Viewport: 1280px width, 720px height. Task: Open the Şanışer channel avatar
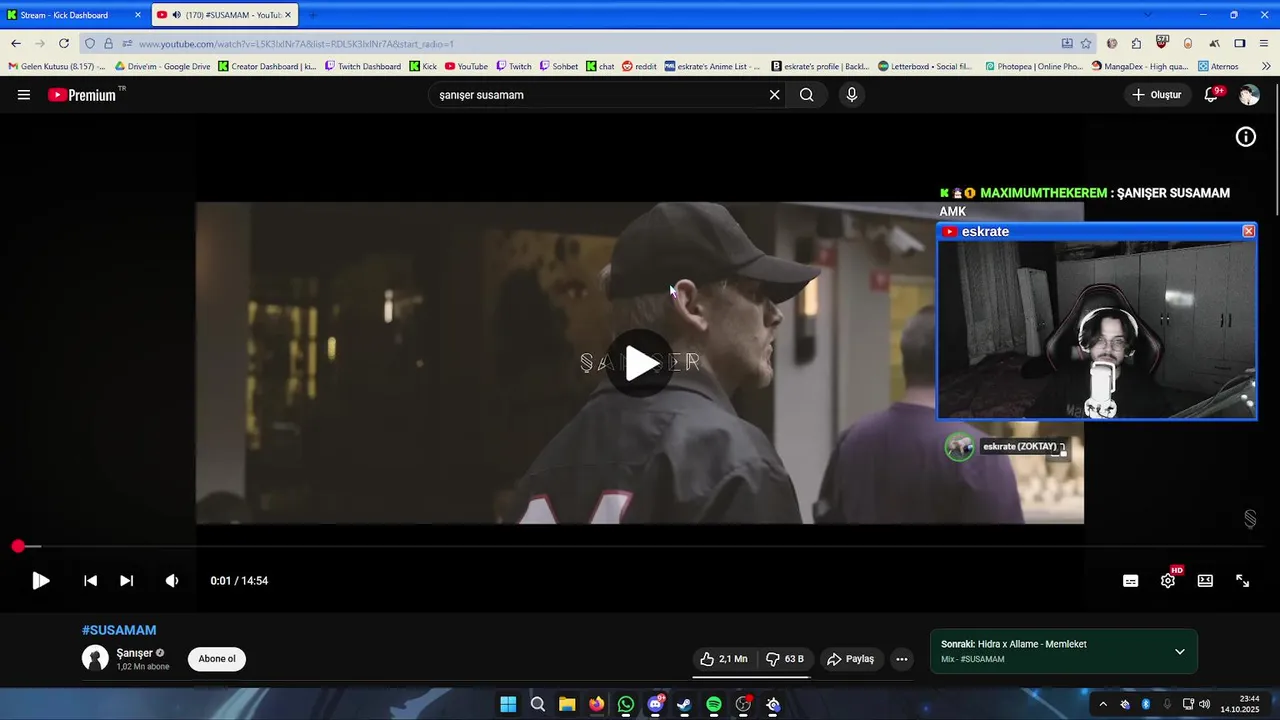pyautogui.click(x=95, y=658)
